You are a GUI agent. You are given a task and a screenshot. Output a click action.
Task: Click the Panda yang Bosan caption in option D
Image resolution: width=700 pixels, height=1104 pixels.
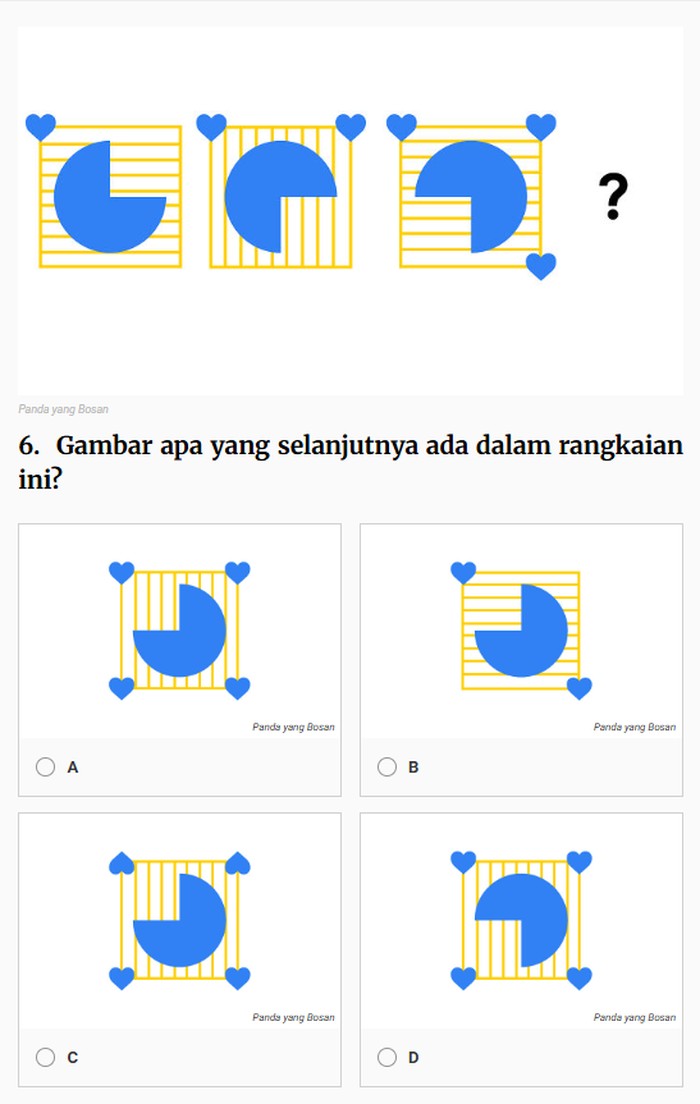click(x=634, y=1017)
